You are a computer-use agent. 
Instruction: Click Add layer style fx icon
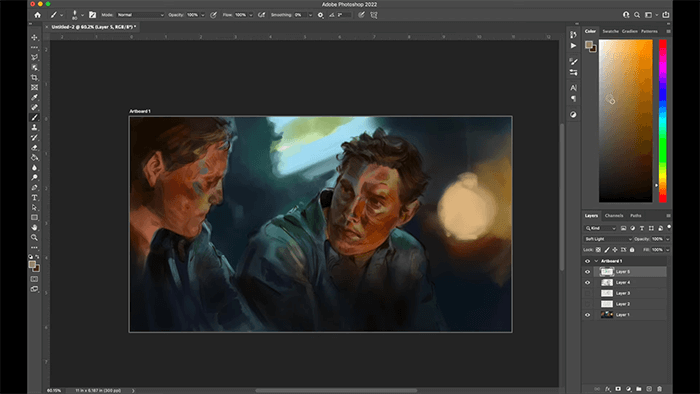point(608,389)
